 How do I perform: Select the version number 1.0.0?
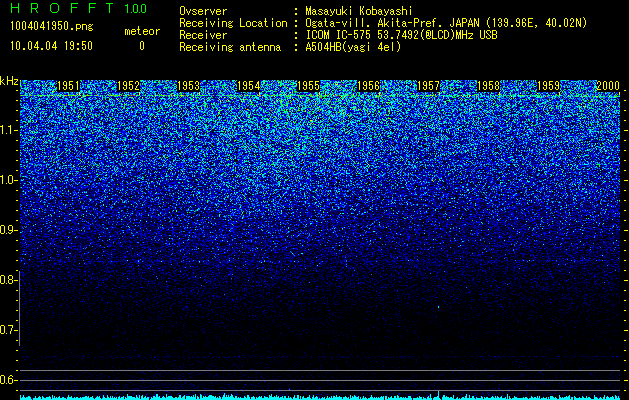(x=136, y=9)
